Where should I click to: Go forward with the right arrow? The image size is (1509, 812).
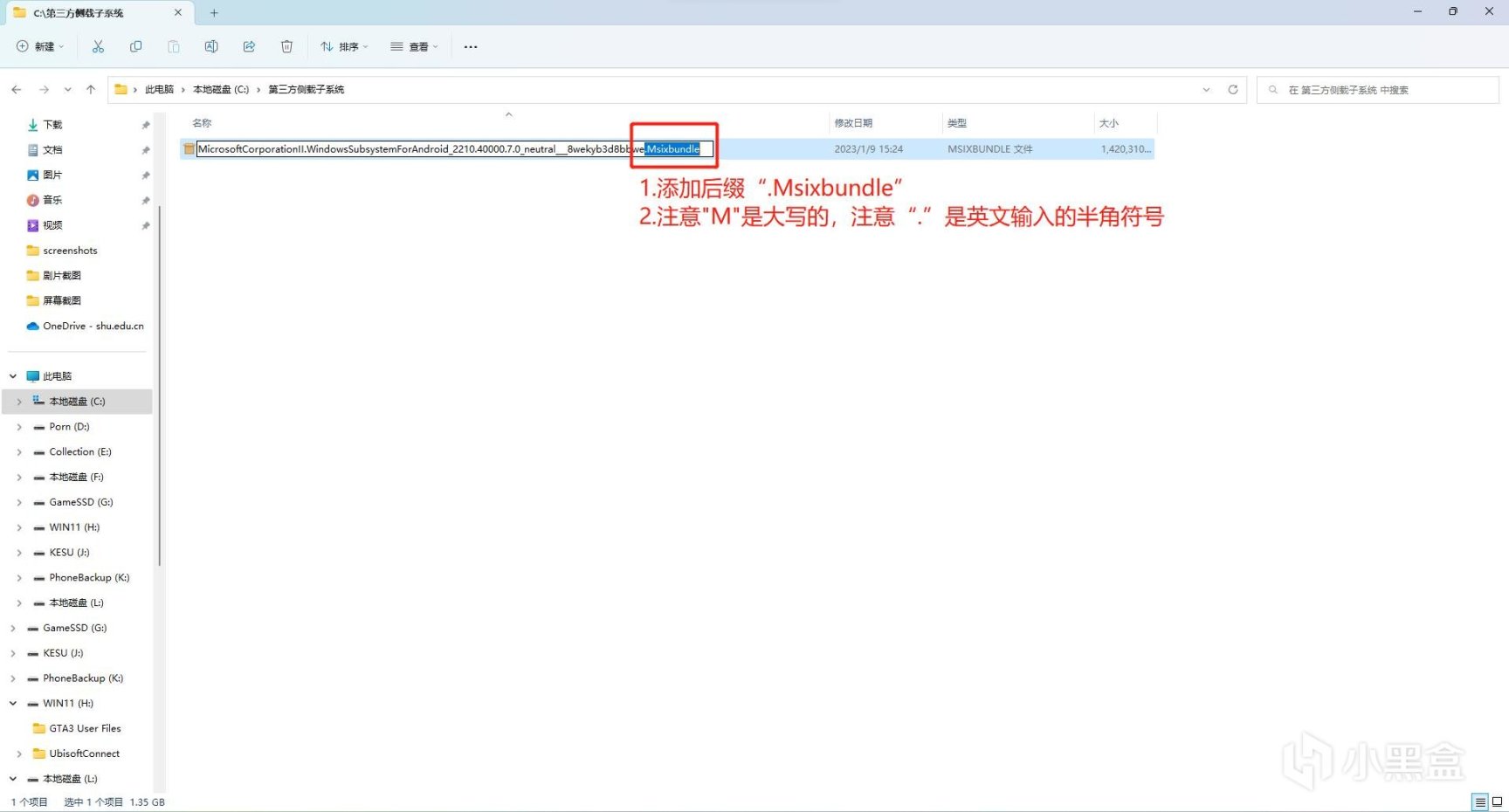(44, 89)
